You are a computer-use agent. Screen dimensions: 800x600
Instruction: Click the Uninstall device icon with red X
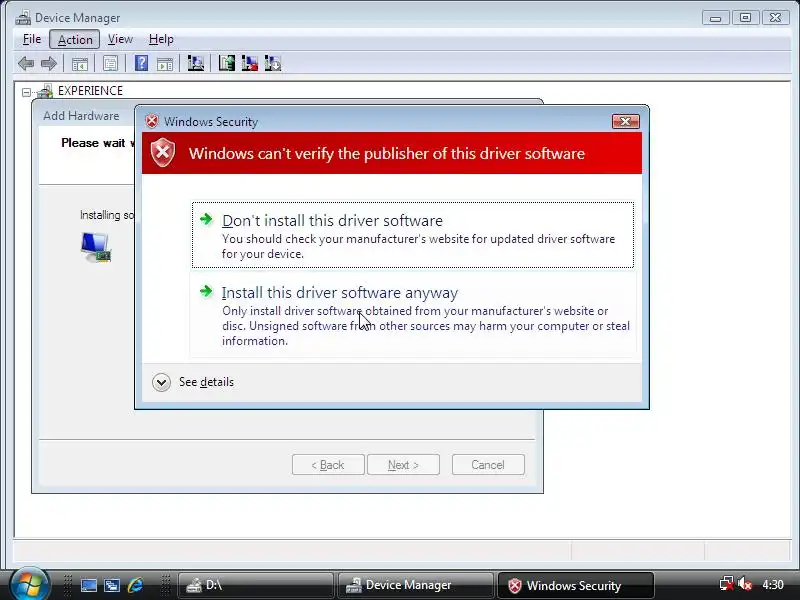tap(250, 63)
